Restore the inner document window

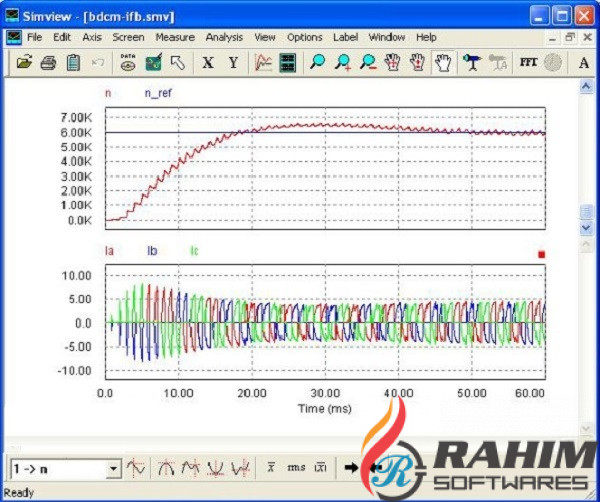(570, 37)
